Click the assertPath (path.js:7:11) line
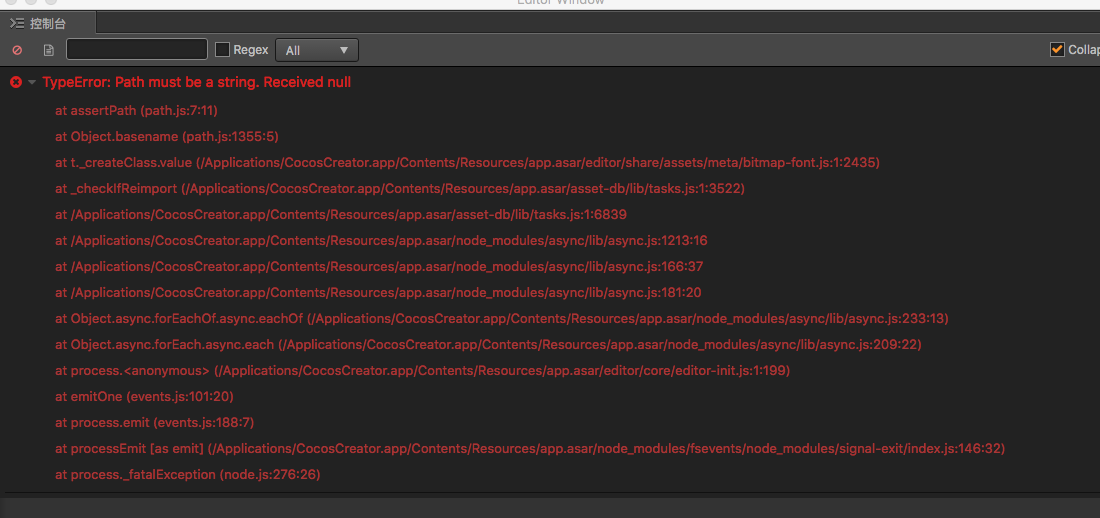 pyautogui.click(x=136, y=110)
